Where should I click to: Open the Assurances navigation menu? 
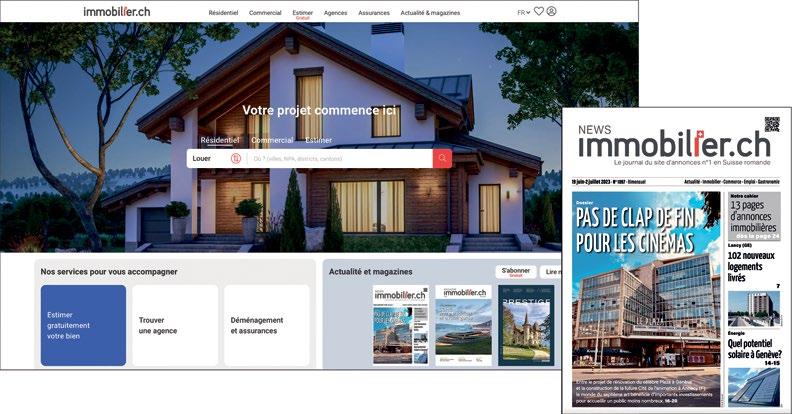(x=374, y=13)
